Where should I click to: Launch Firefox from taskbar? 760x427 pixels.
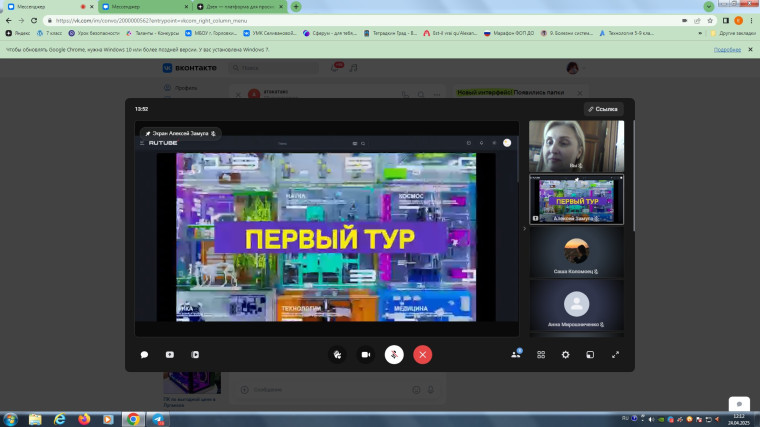(84, 419)
